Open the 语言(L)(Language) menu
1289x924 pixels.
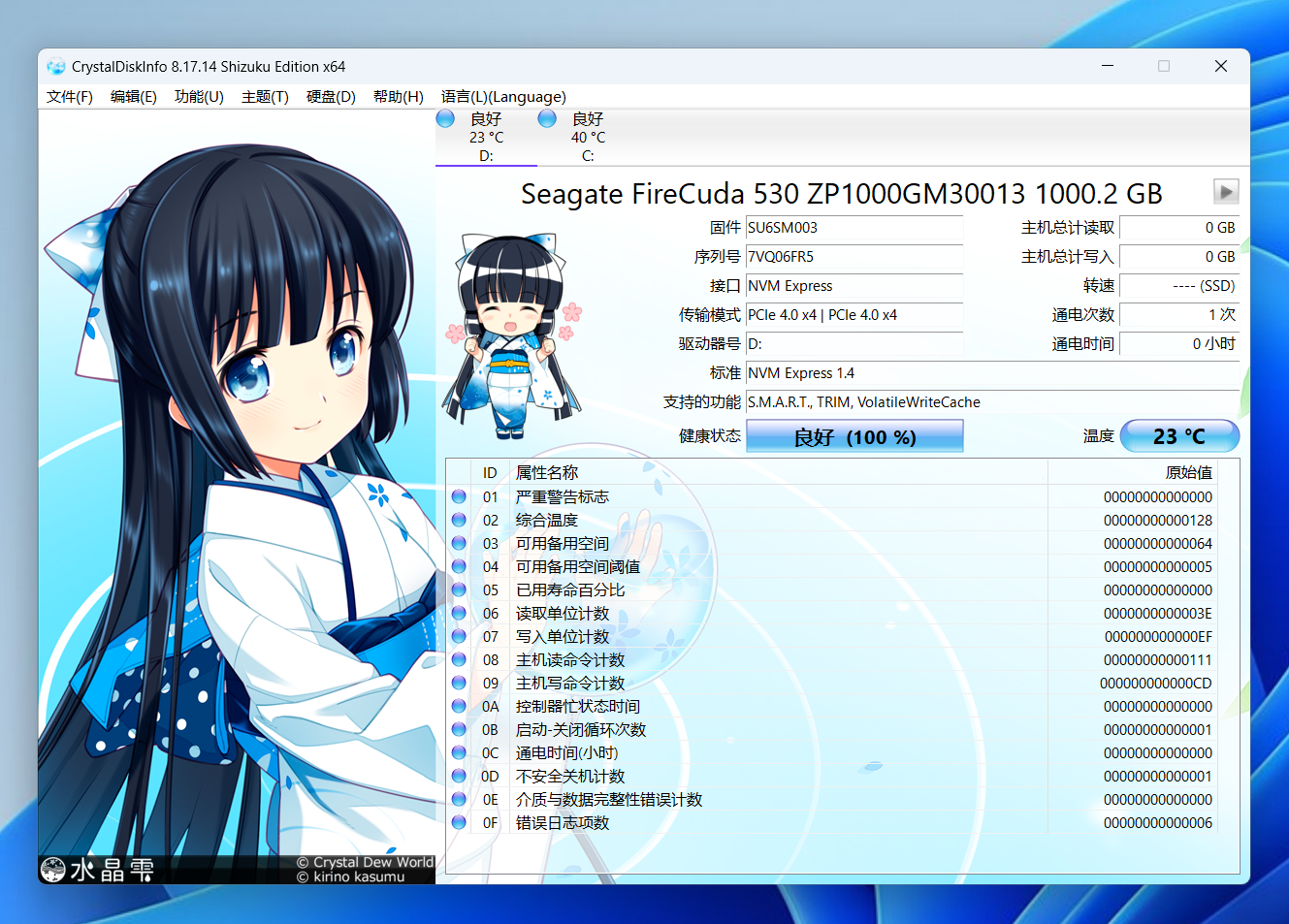click(x=503, y=97)
